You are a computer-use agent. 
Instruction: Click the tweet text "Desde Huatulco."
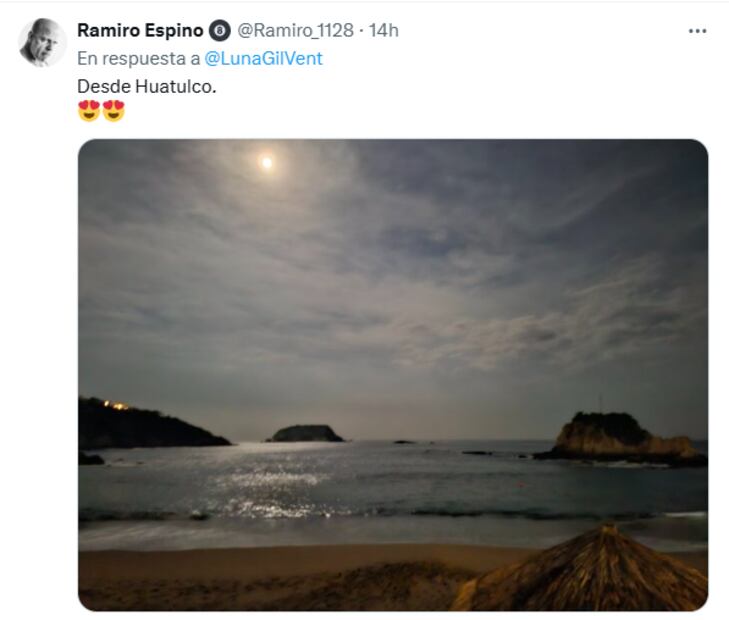(146, 86)
